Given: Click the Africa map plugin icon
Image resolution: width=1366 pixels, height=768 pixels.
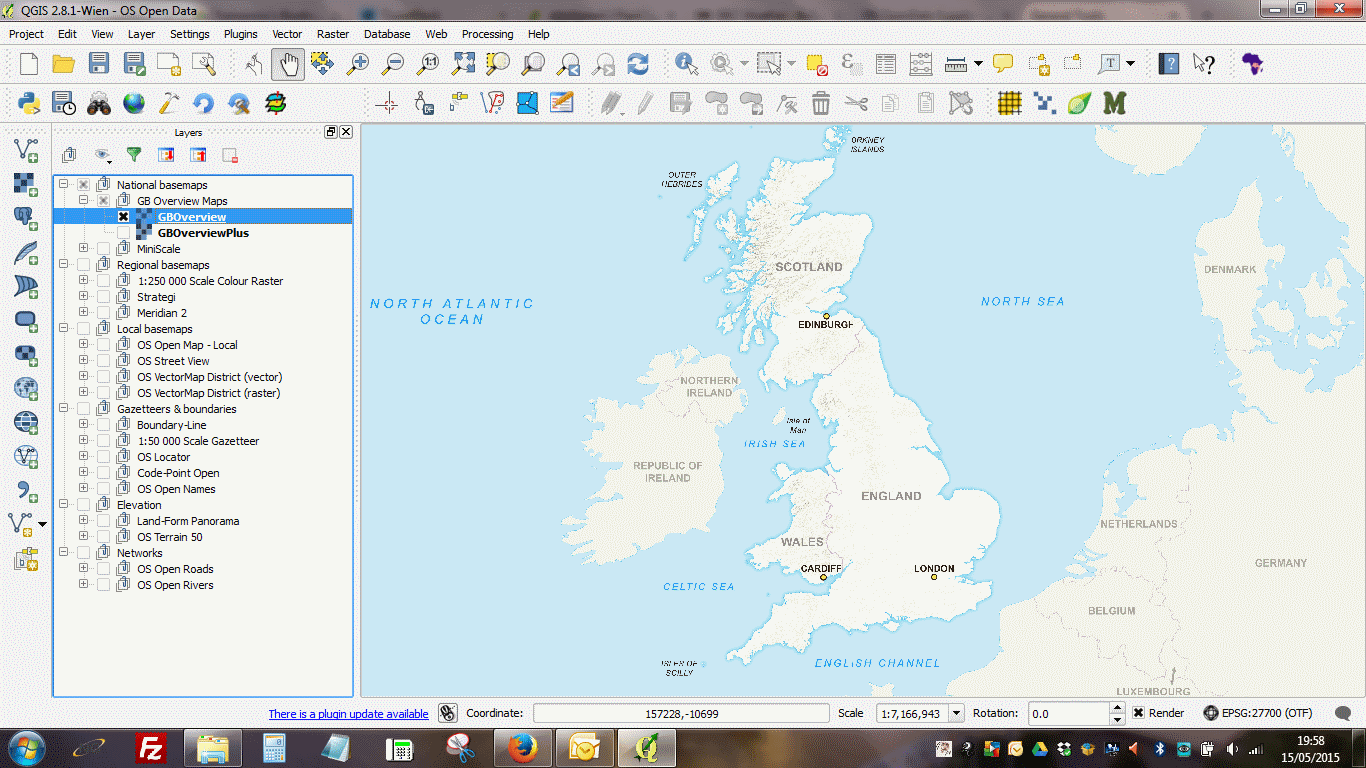Looking at the screenshot, I should [1252, 64].
